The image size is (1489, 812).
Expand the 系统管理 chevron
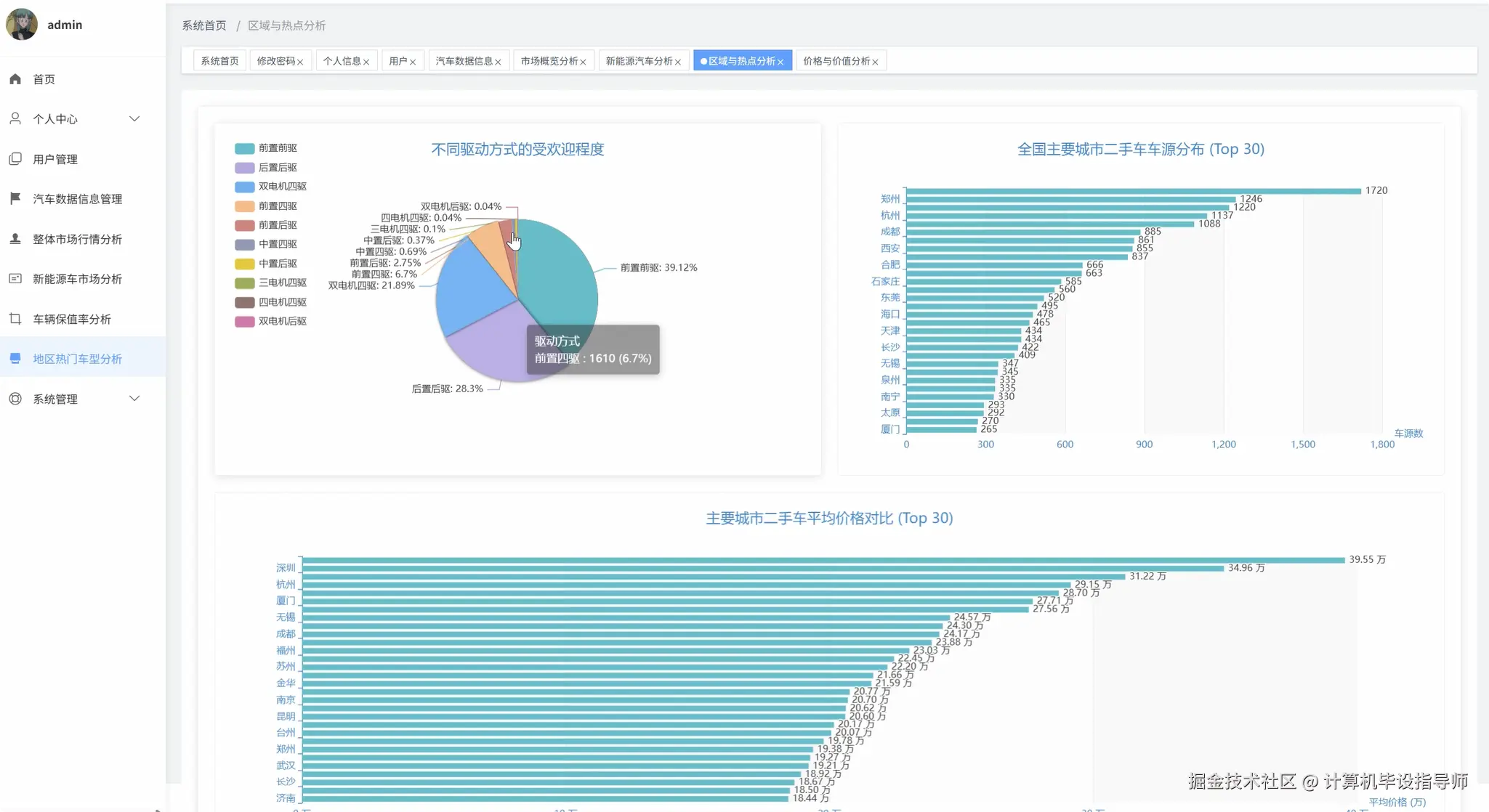134,399
